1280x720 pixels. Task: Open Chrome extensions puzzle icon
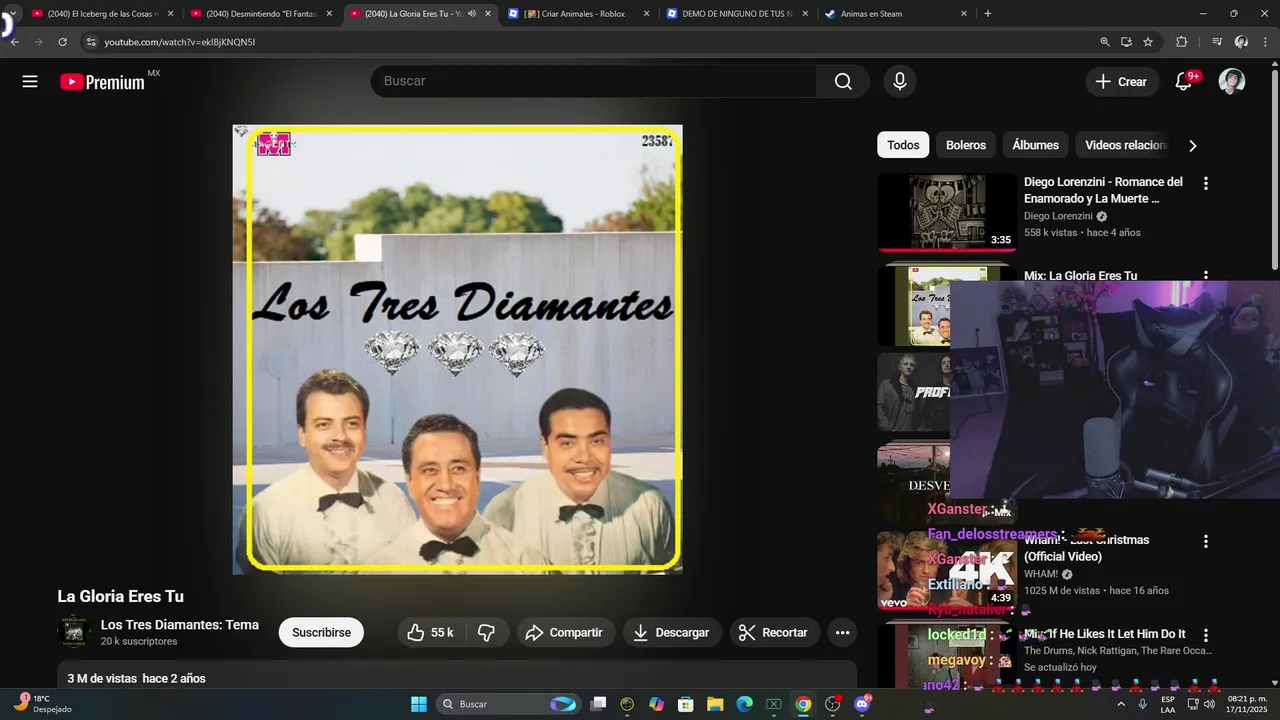1181,42
